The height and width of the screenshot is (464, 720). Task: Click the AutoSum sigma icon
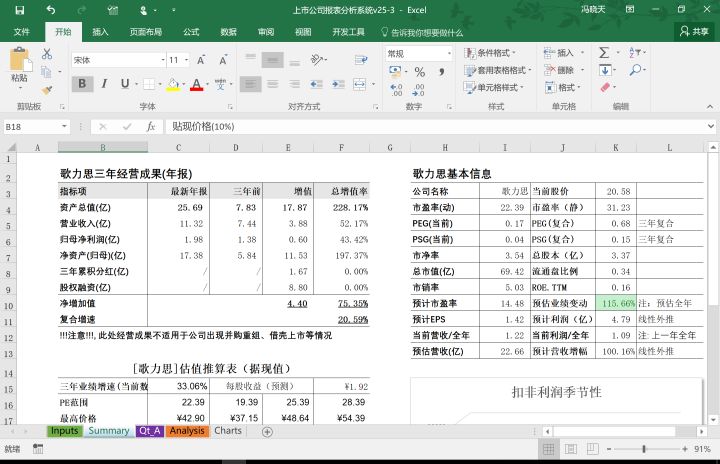click(x=604, y=53)
